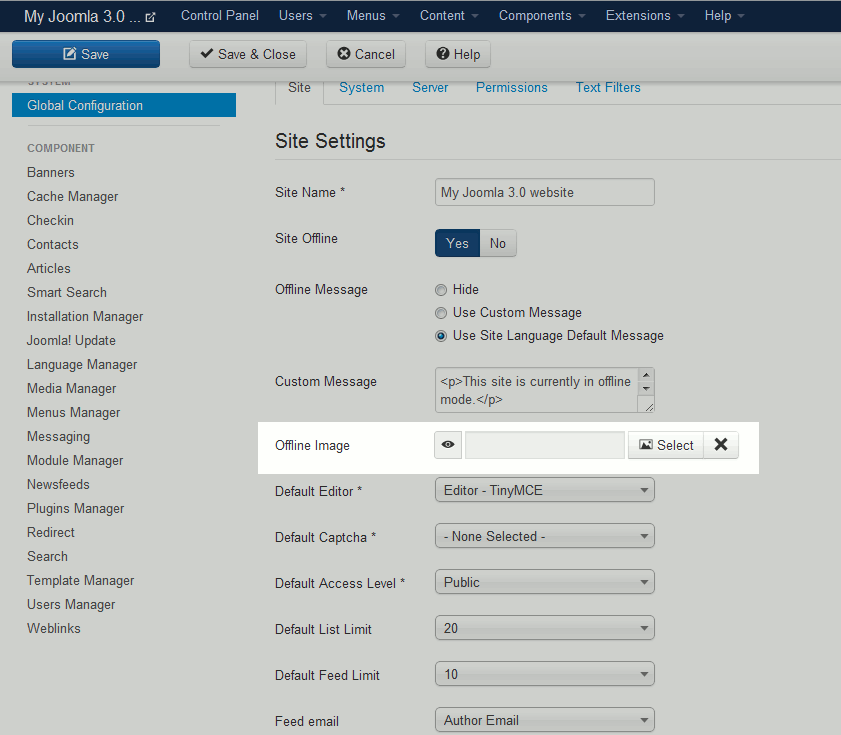Open Users Manager settings
The width and height of the screenshot is (841, 735).
tap(71, 605)
